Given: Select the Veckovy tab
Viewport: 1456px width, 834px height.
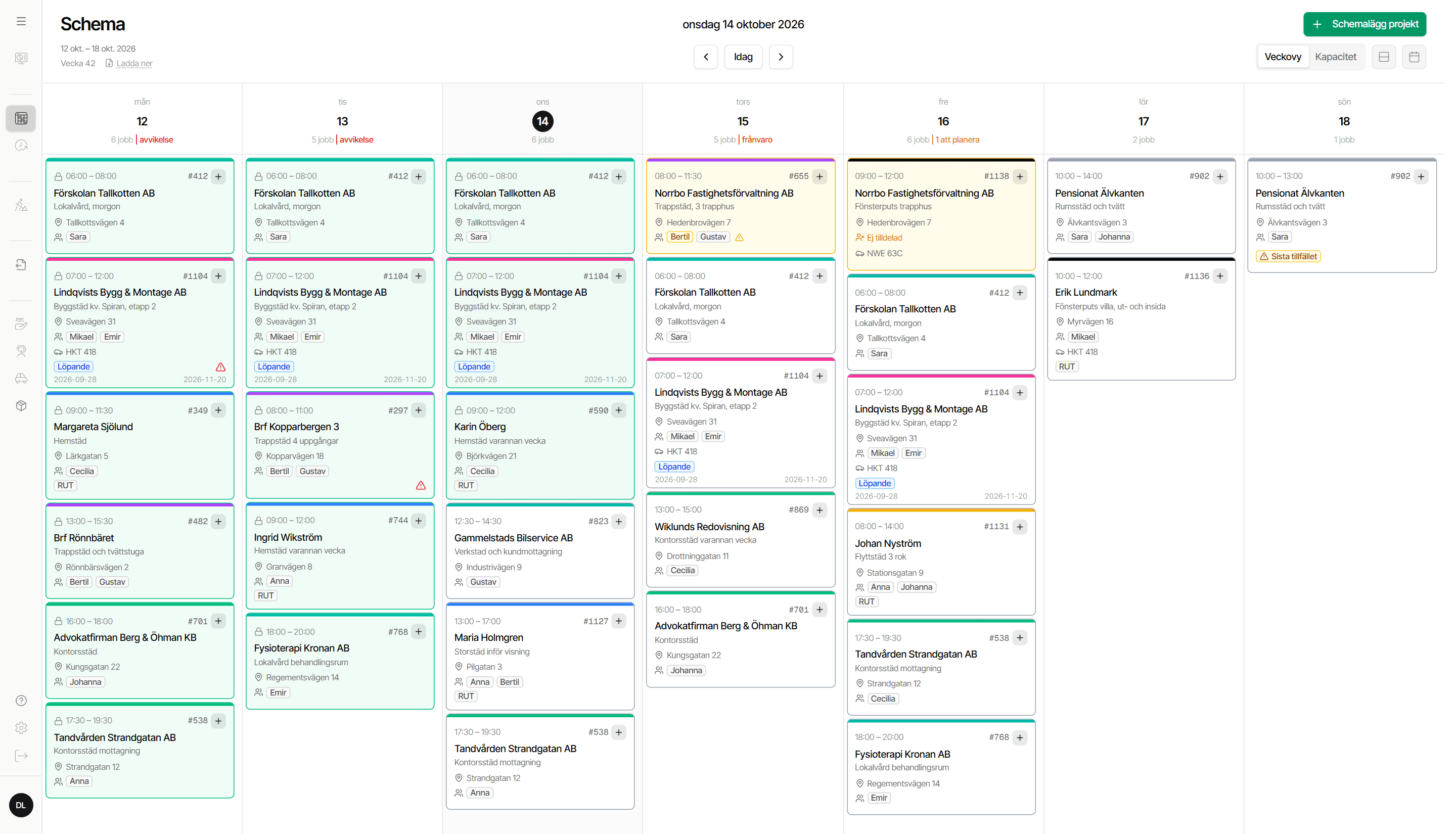Looking at the screenshot, I should point(1283,57).
